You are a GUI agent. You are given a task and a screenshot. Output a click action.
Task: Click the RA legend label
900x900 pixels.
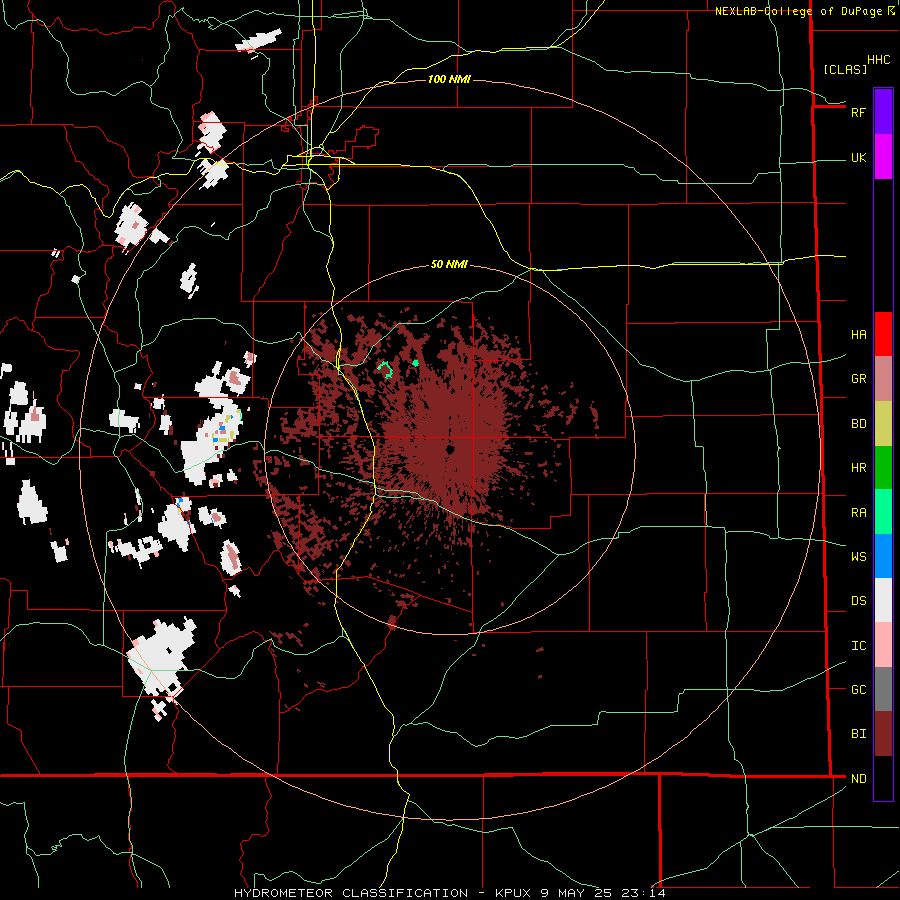858,512
